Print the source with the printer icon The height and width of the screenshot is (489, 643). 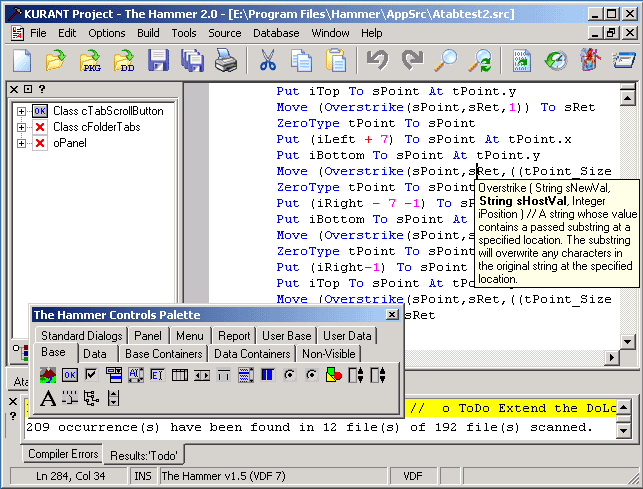pos(226,60)
